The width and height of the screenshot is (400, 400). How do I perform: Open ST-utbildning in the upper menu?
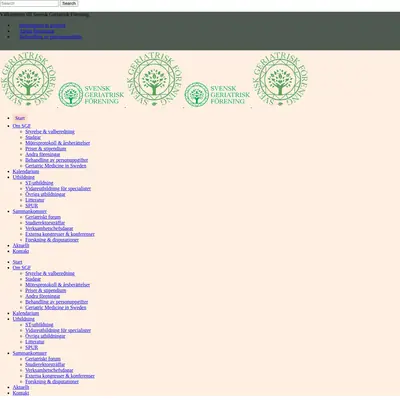click(x=39, y=183)
